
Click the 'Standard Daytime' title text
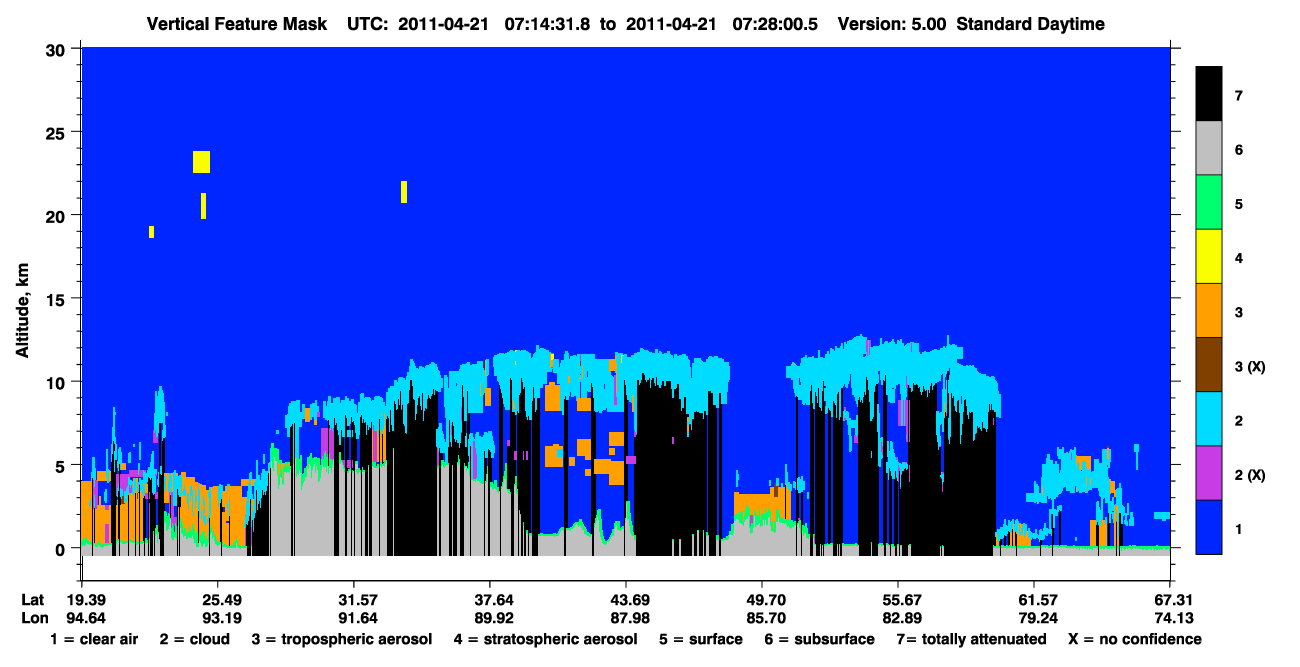pos(1031,23)
